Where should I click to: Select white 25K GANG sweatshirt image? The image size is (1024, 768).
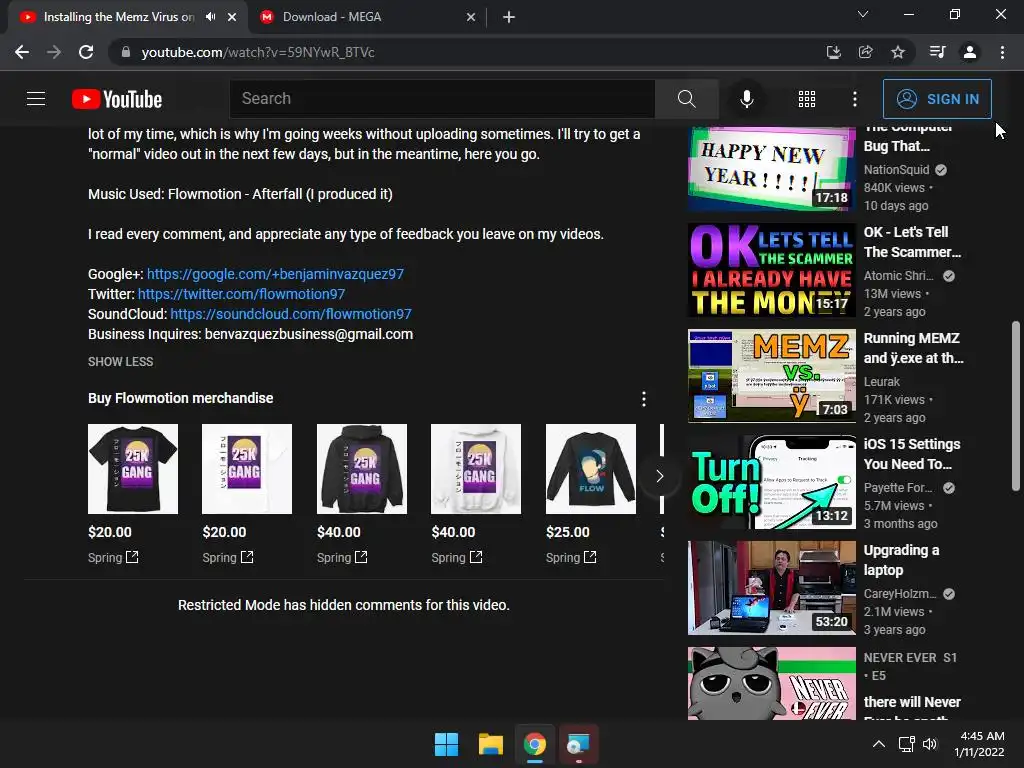point(476,469)
